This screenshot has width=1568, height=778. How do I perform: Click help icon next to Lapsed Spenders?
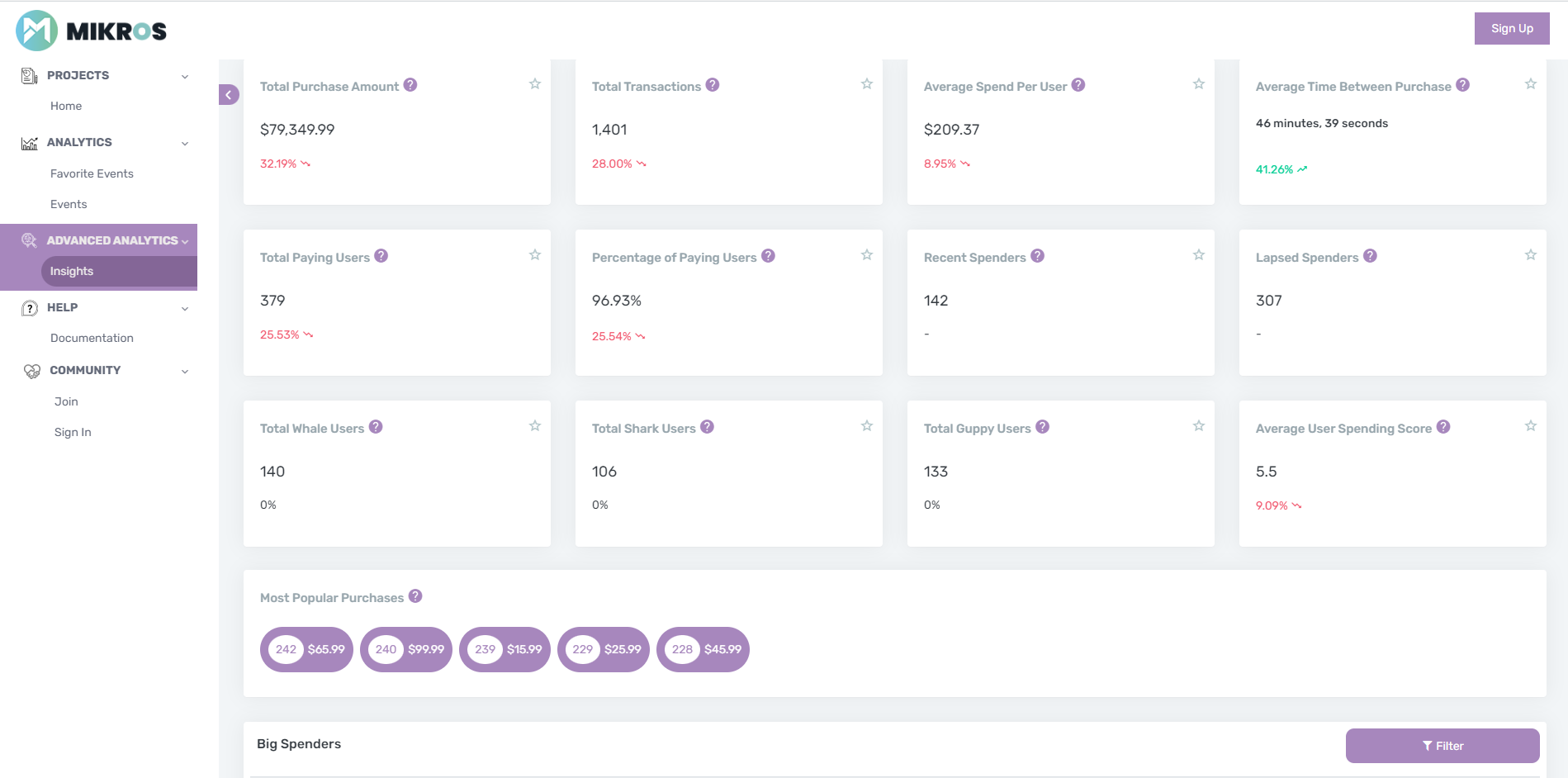click(1370, 256)
